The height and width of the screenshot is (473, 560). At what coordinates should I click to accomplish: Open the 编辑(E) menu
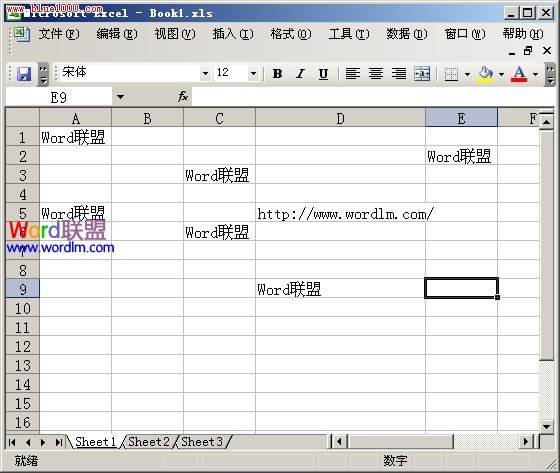click(117, 34)
